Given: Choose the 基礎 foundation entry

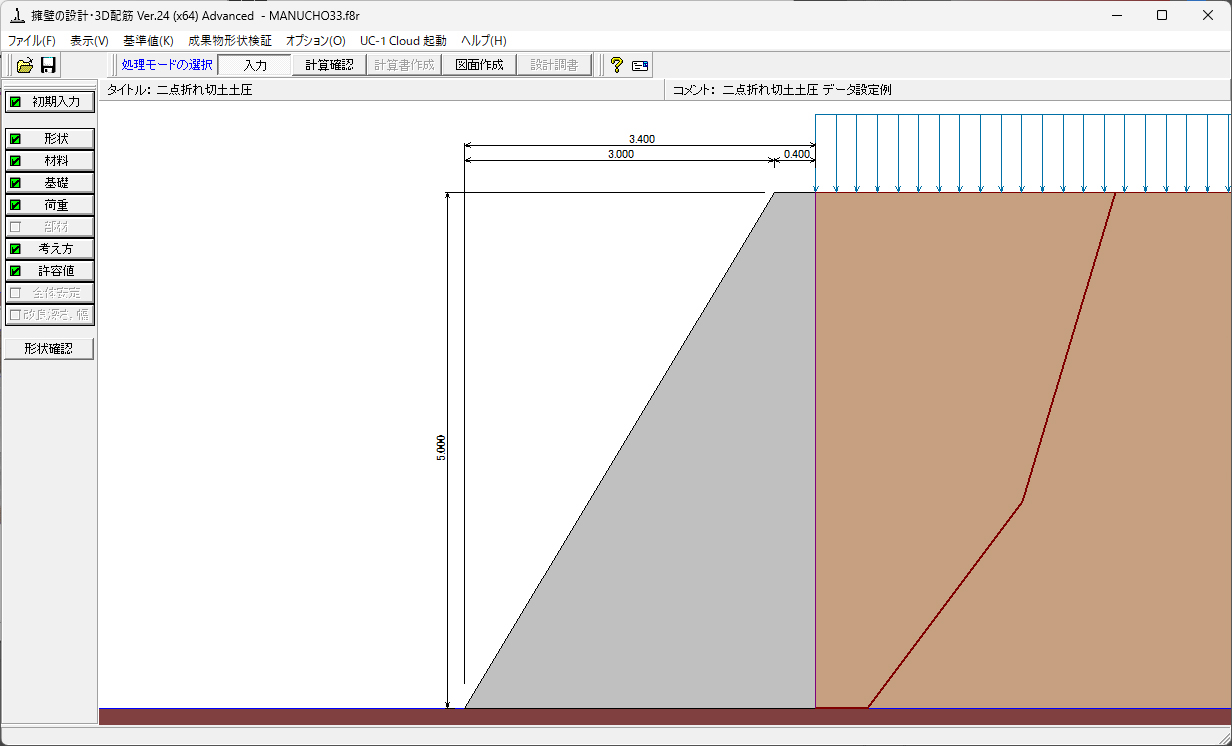Looking at the screenshot, I should pos(50,183).
